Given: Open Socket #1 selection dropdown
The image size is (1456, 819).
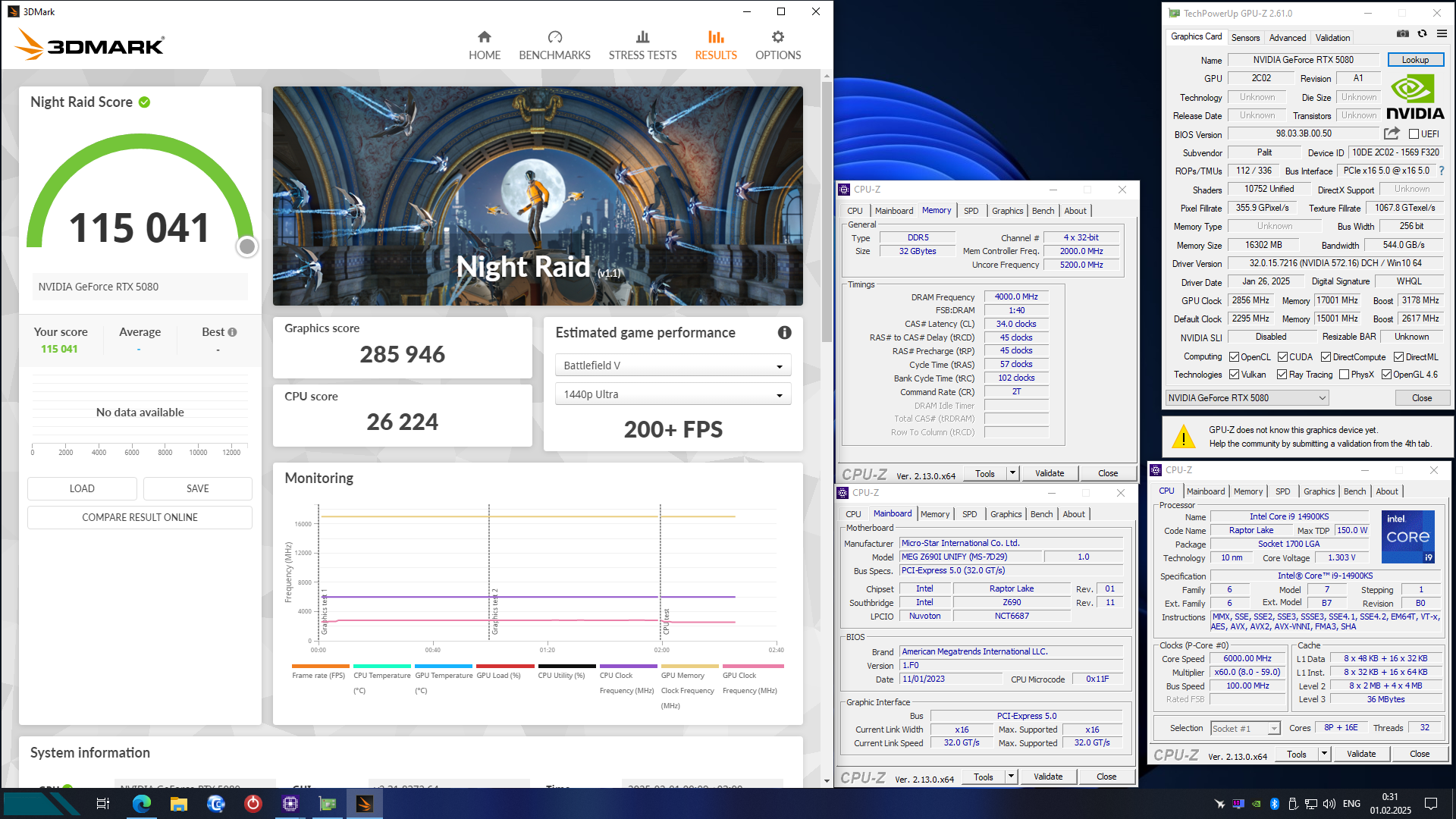Looking at the screenshot, I should coord(1245,728).
